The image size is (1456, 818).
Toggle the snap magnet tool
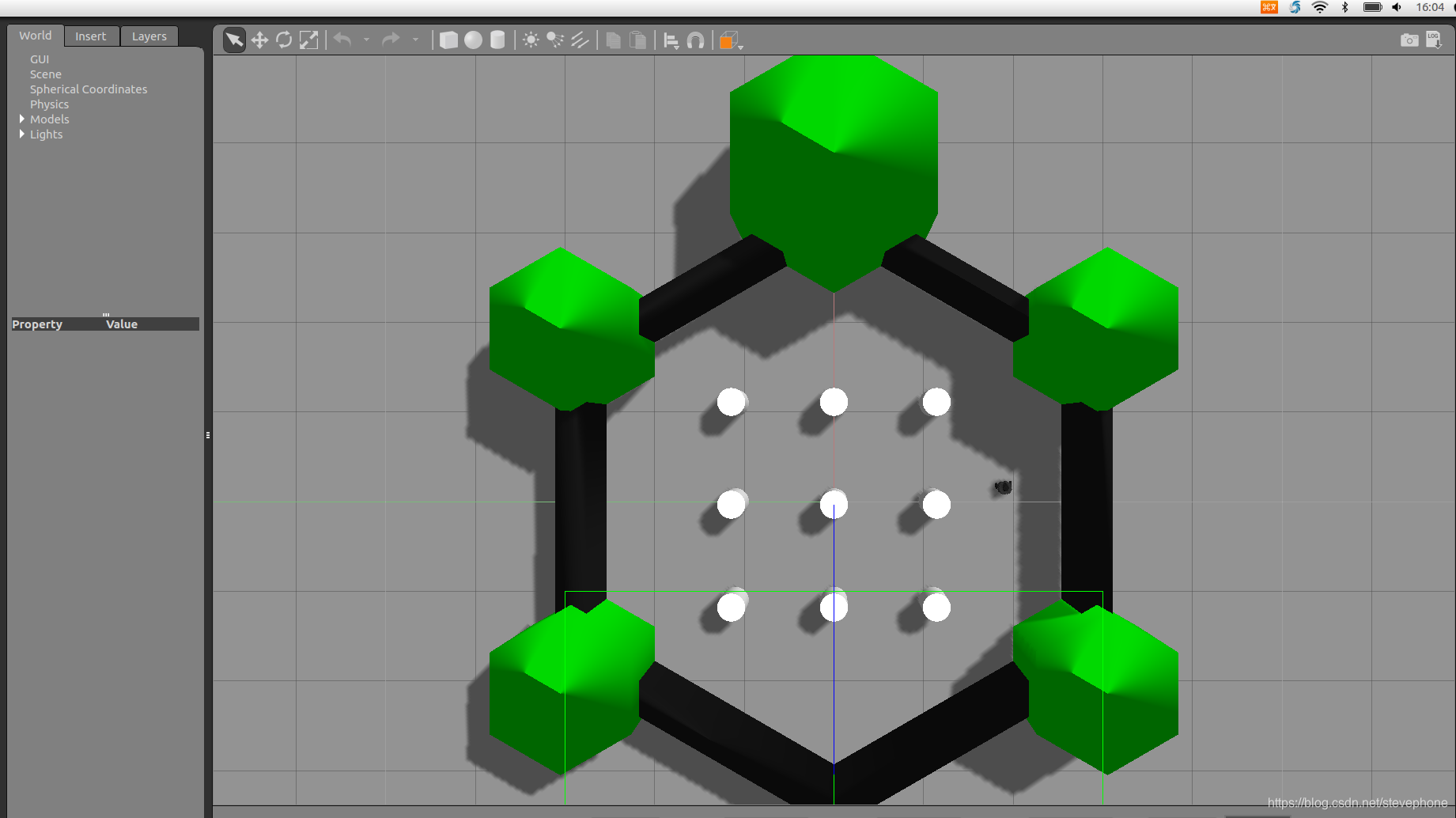point(695,40)
